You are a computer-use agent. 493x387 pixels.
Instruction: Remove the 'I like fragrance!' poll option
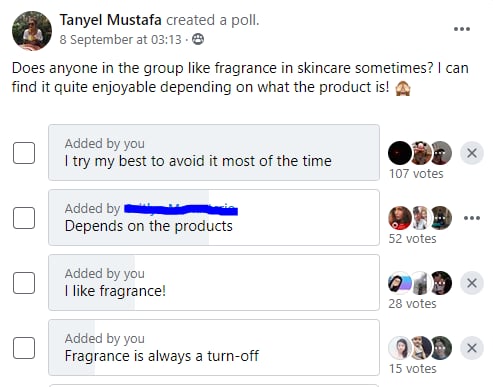(x=472, y=283)
